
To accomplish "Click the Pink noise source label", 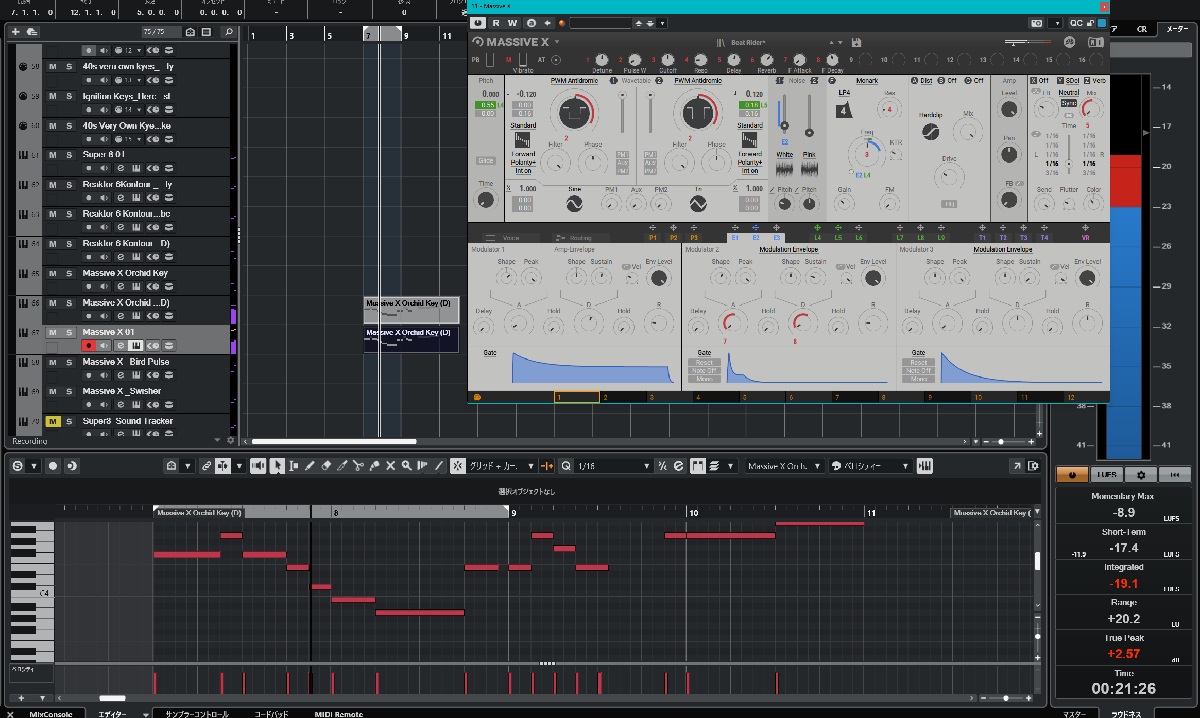I will tap(808, 153).
